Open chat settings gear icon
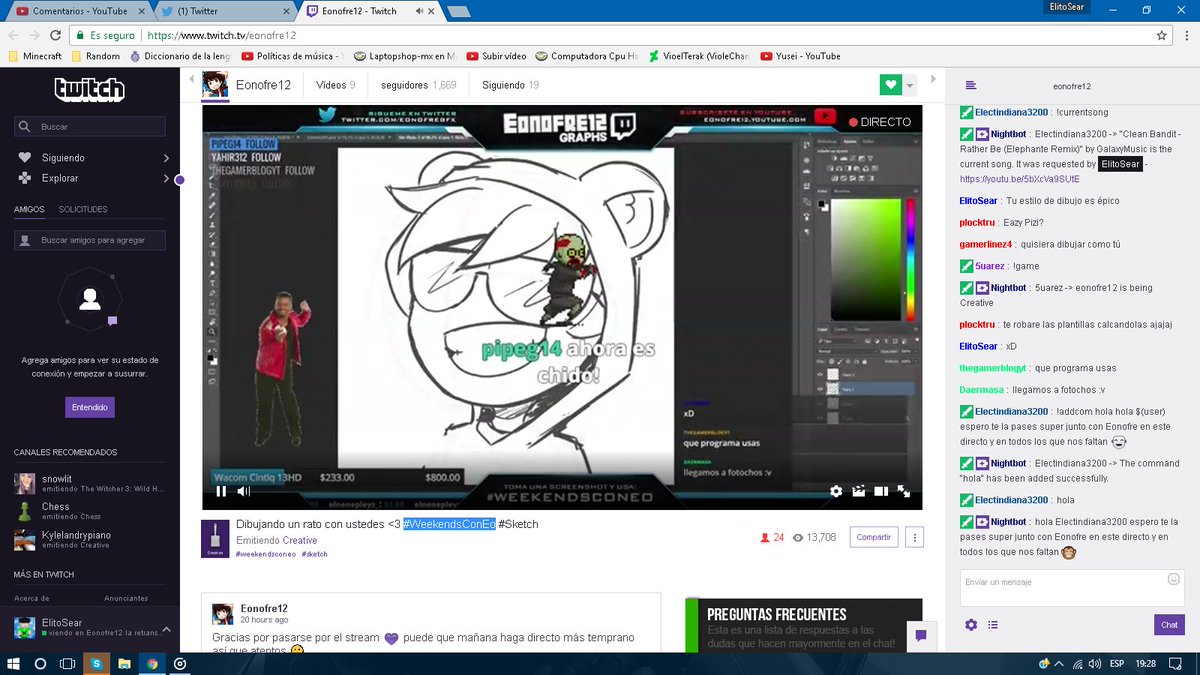Viewport: 1200px width, 675px height. pos(971,625)
